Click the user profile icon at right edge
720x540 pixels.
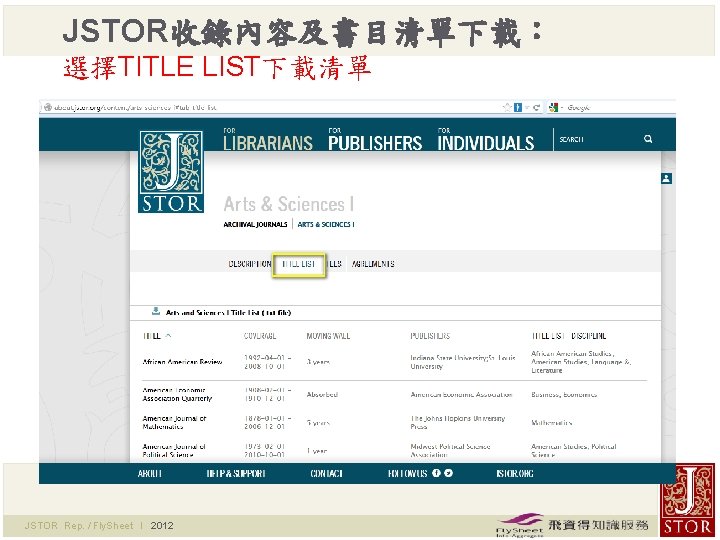666,179
